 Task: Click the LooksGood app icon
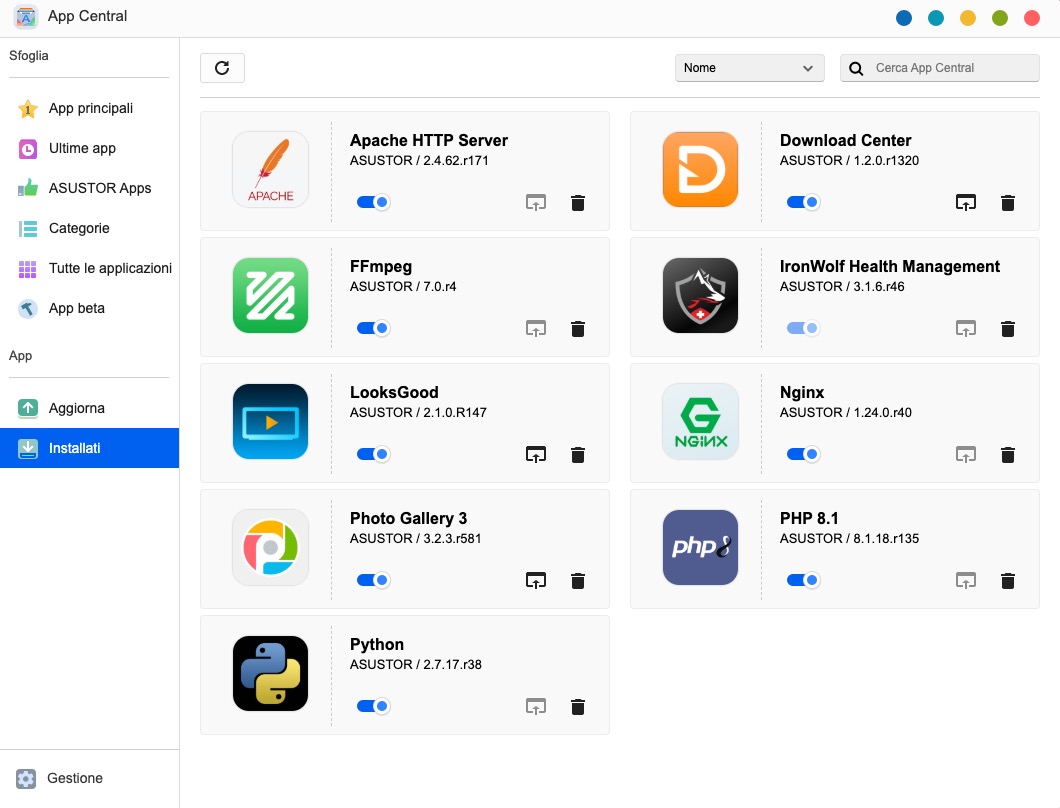coord(270,421)
